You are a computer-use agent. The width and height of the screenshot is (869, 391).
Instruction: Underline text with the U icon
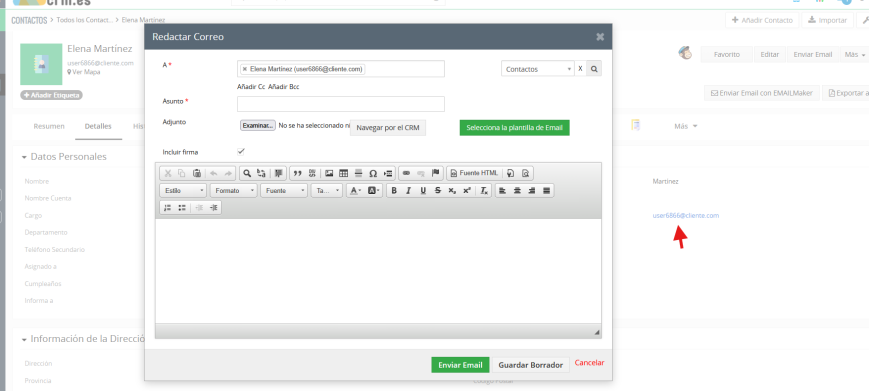pos(423,191)
